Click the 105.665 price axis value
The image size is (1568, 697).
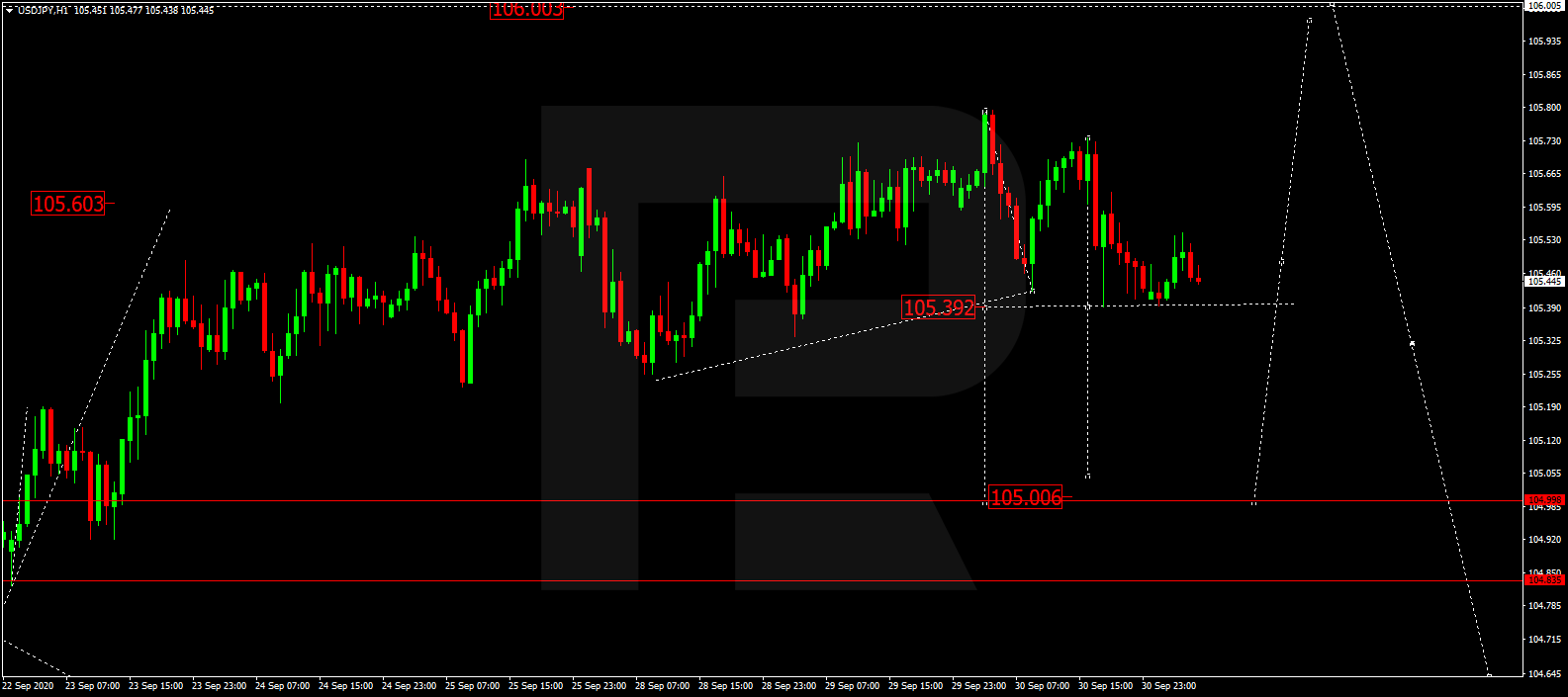pos(1544,174)
